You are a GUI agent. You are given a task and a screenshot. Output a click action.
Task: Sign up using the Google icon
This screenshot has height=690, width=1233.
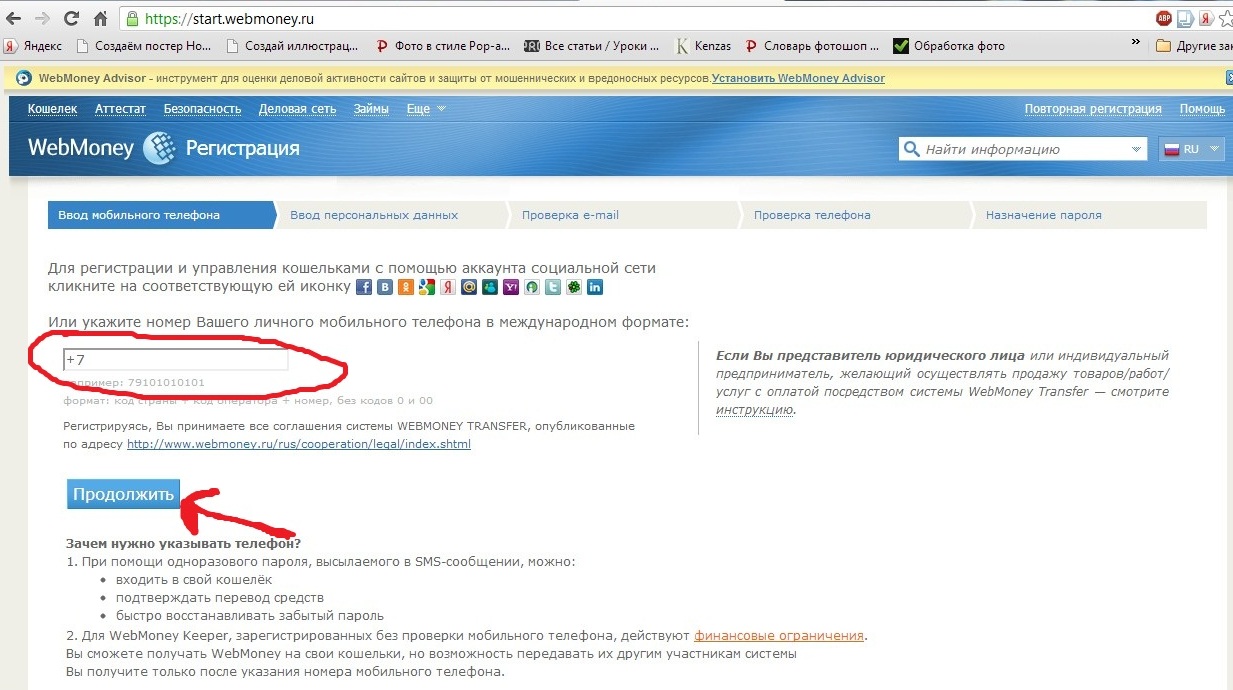click(x=427, y=287)
